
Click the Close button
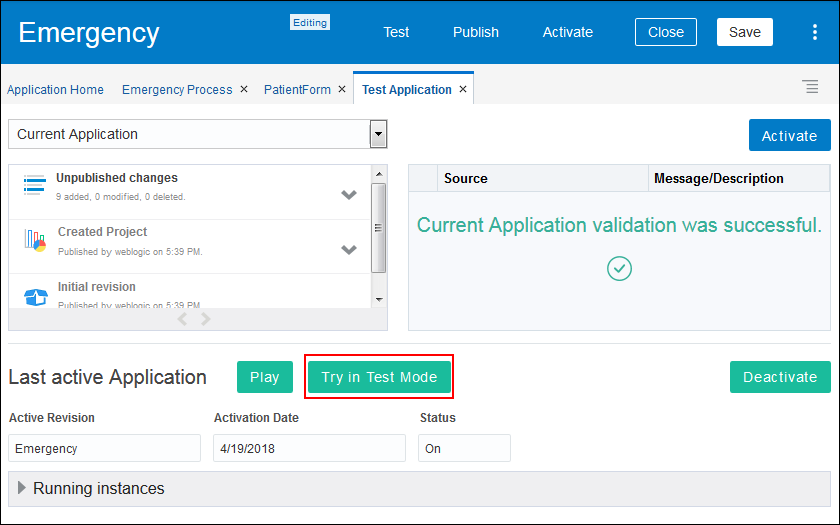[666, 32]
